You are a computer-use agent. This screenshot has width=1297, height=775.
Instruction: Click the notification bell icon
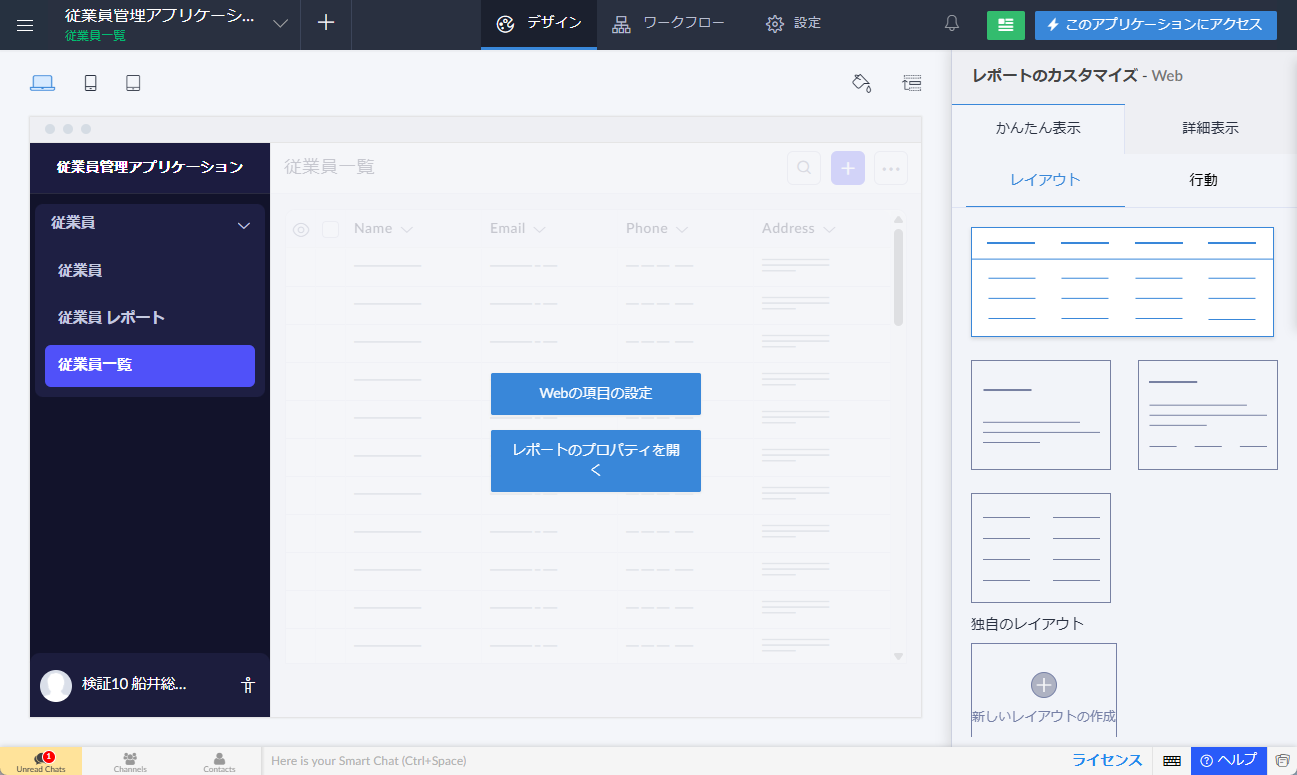pyautogui.click(x=952, y=24)
